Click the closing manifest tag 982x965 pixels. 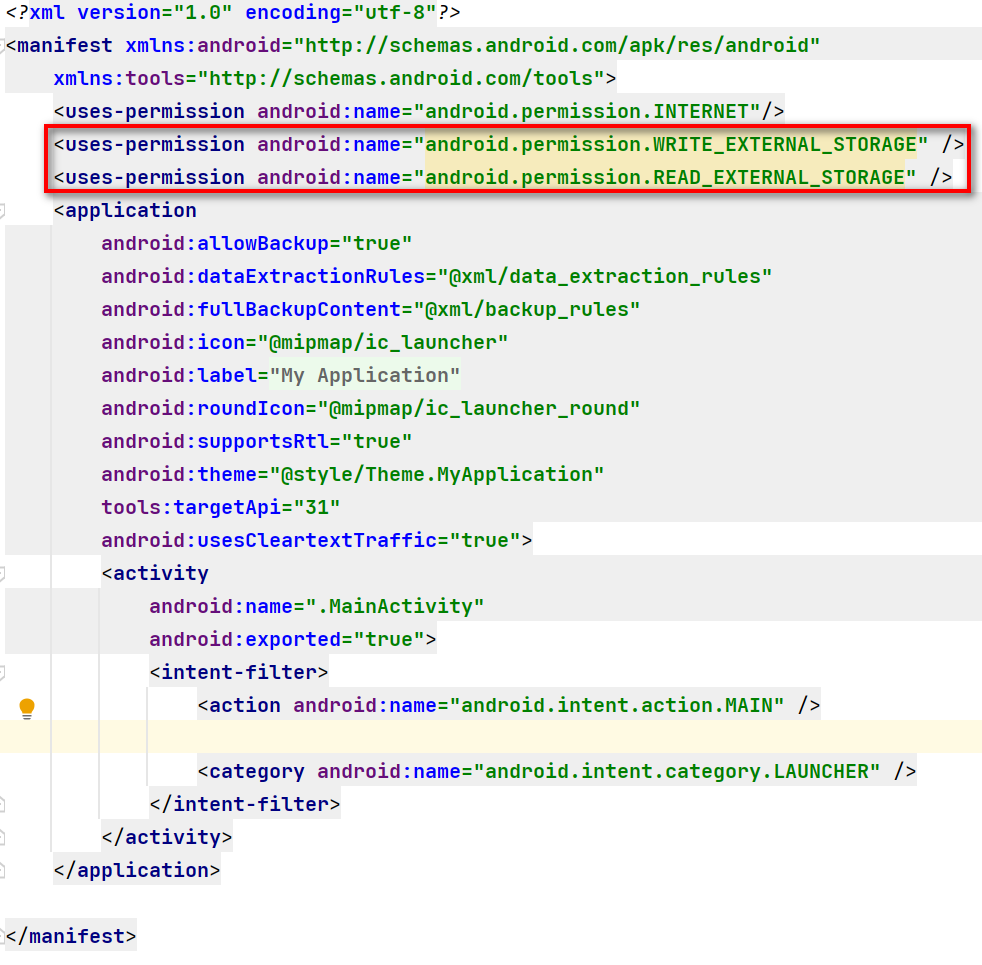coord(71,937)
